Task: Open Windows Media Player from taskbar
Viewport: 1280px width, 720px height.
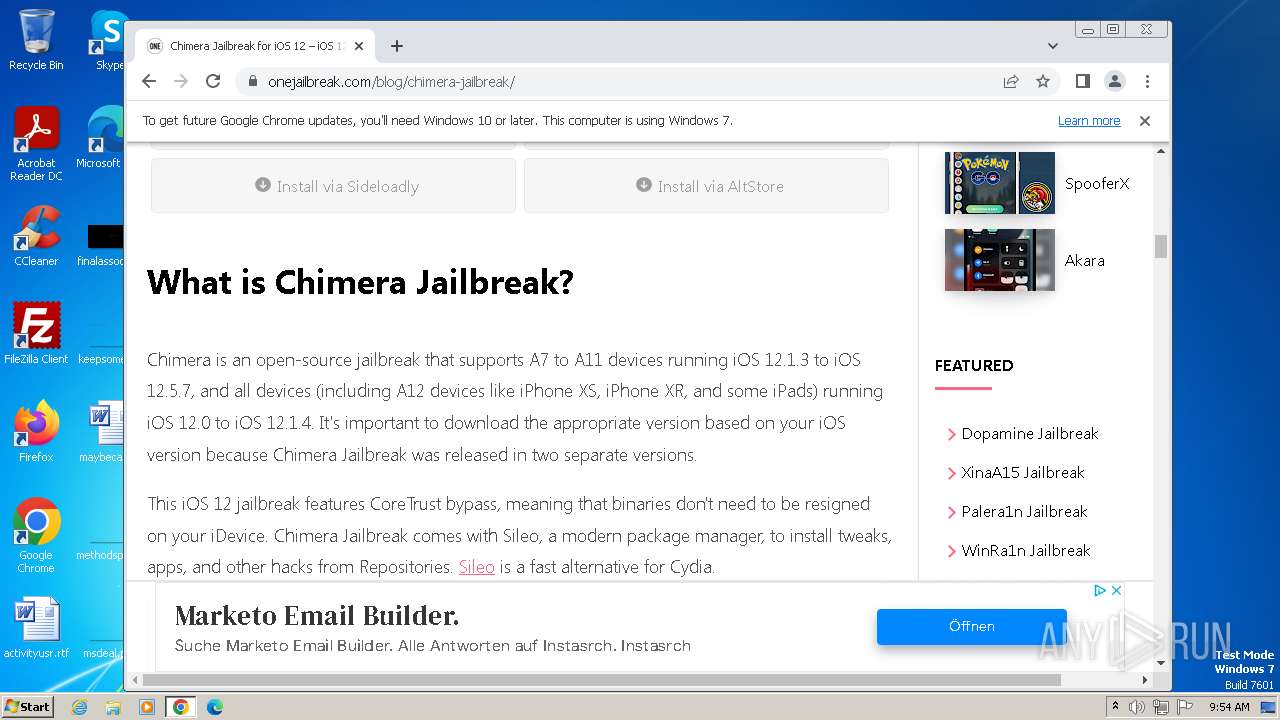Action: (147, 707)
